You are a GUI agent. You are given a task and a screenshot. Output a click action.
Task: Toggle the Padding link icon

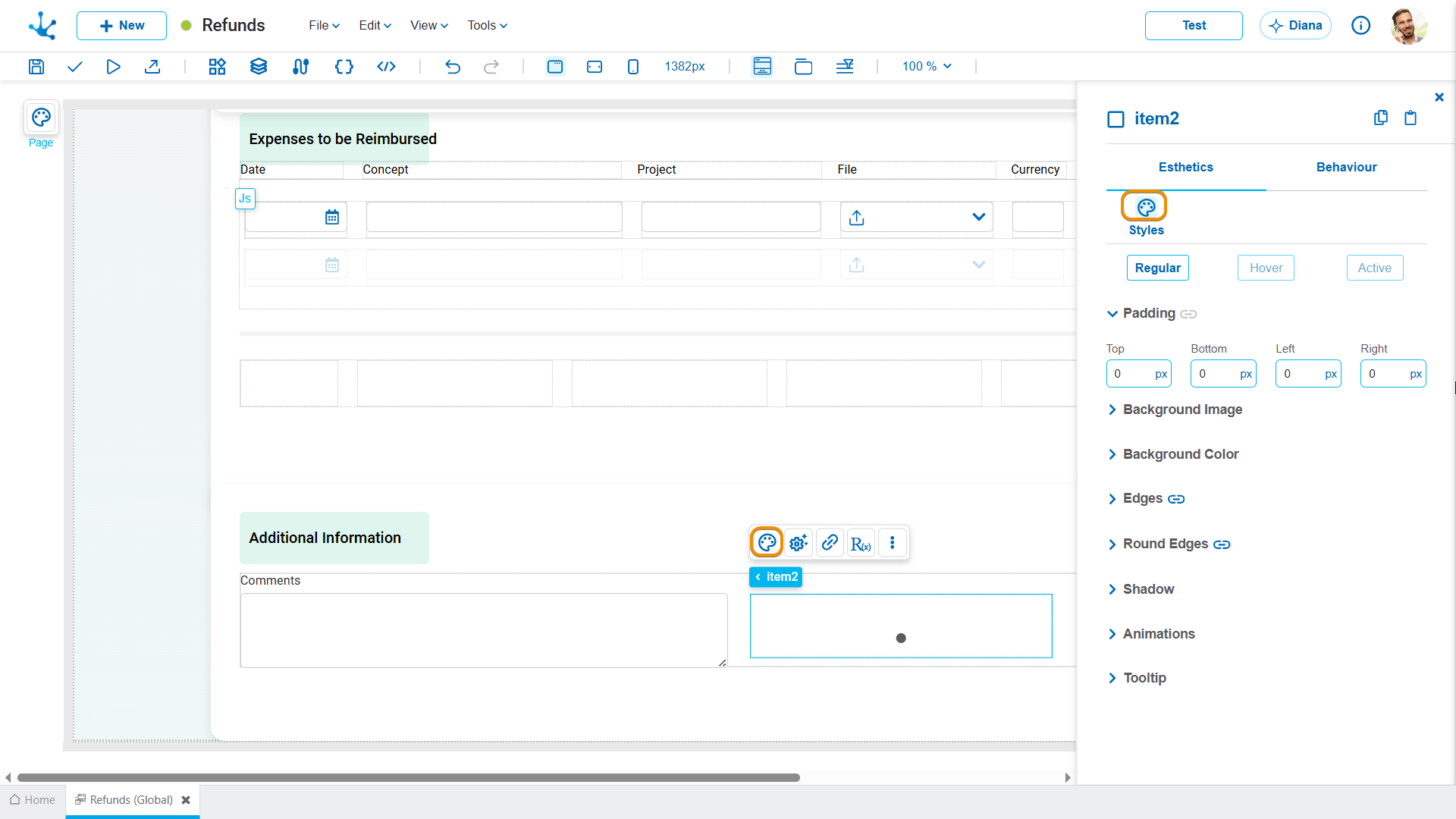click(x=1188, y=314)
